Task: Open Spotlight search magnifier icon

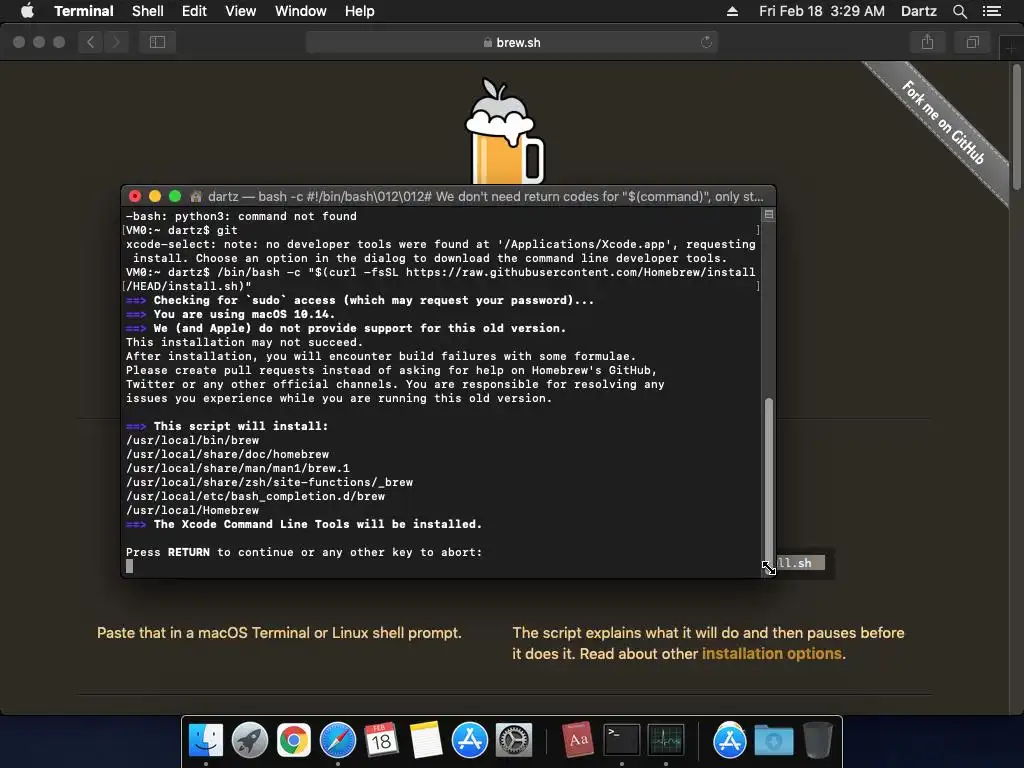Action: point(959,11)
